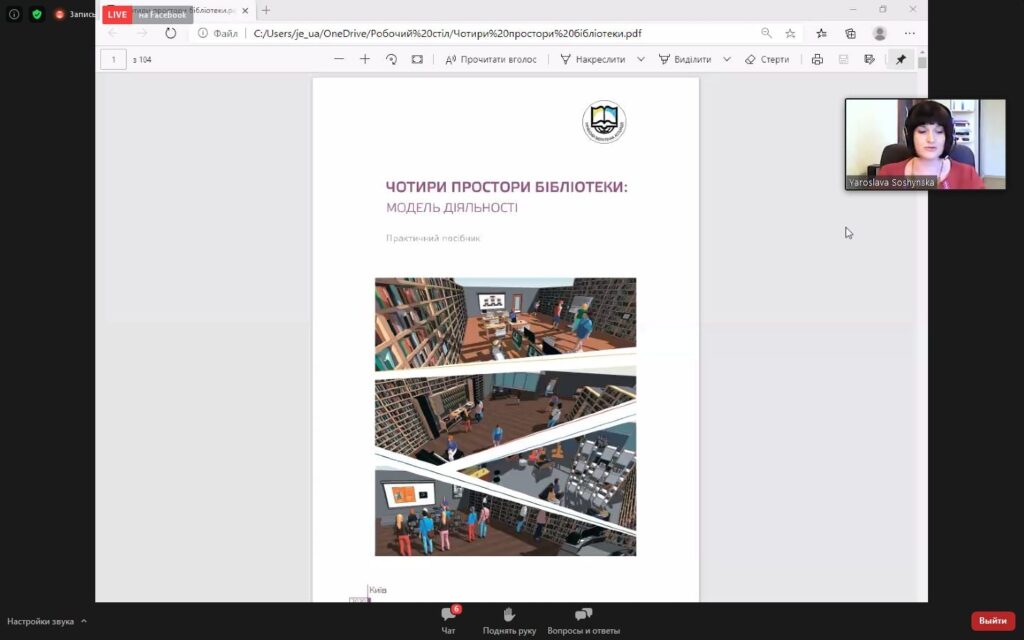Open Вопросы и ответы Q&A panel

[584, 621]
